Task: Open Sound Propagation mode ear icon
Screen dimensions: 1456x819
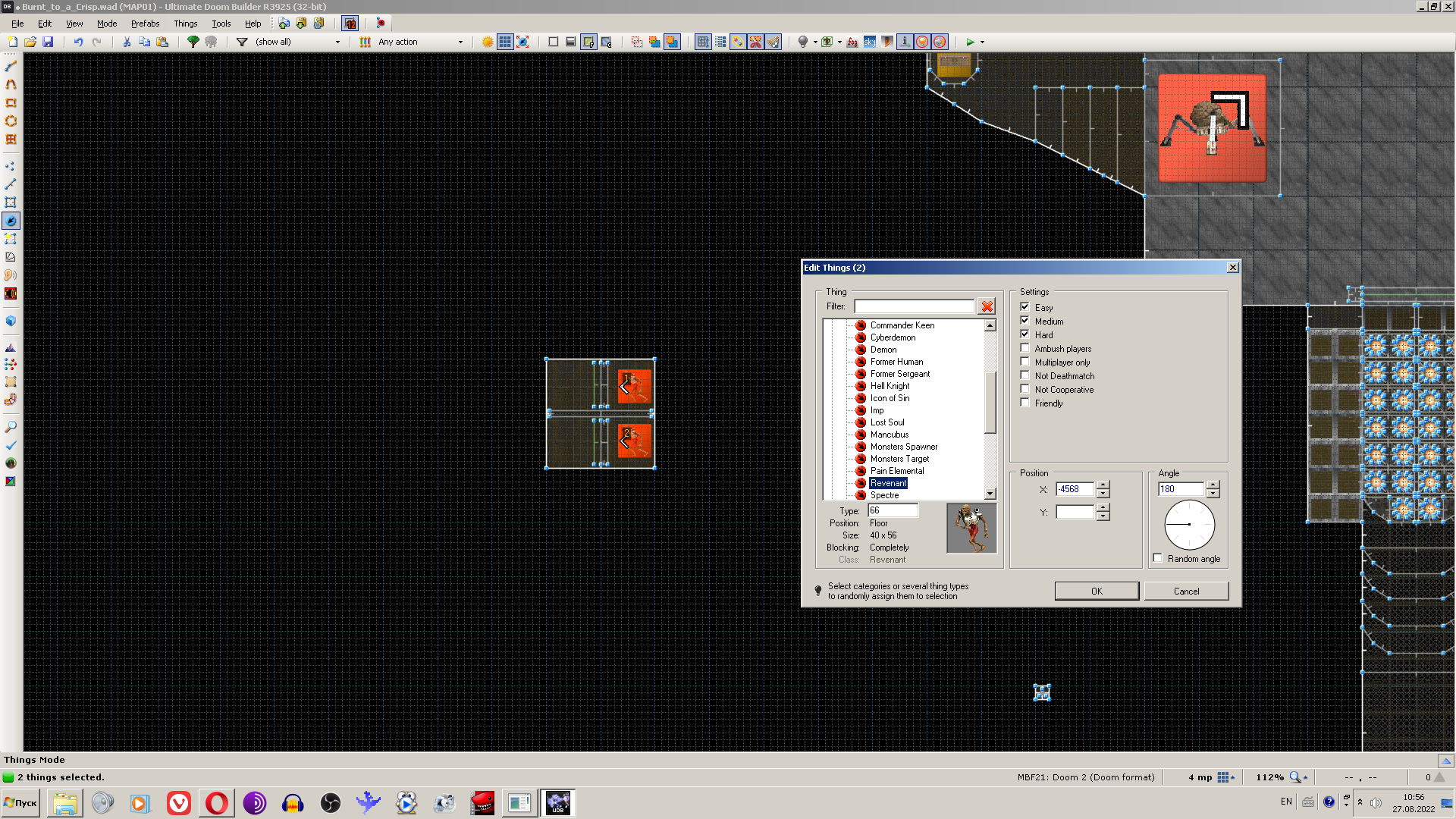Action: pos(11,275)
